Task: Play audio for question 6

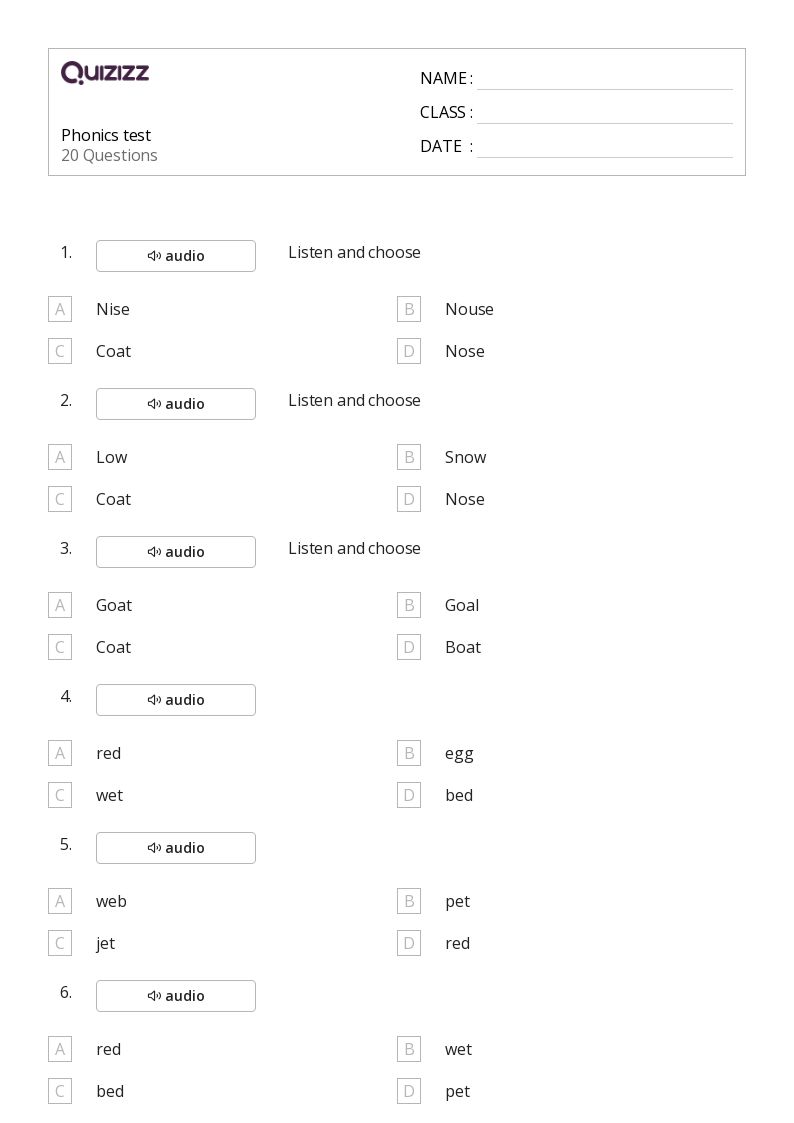Action: (175, 996)
